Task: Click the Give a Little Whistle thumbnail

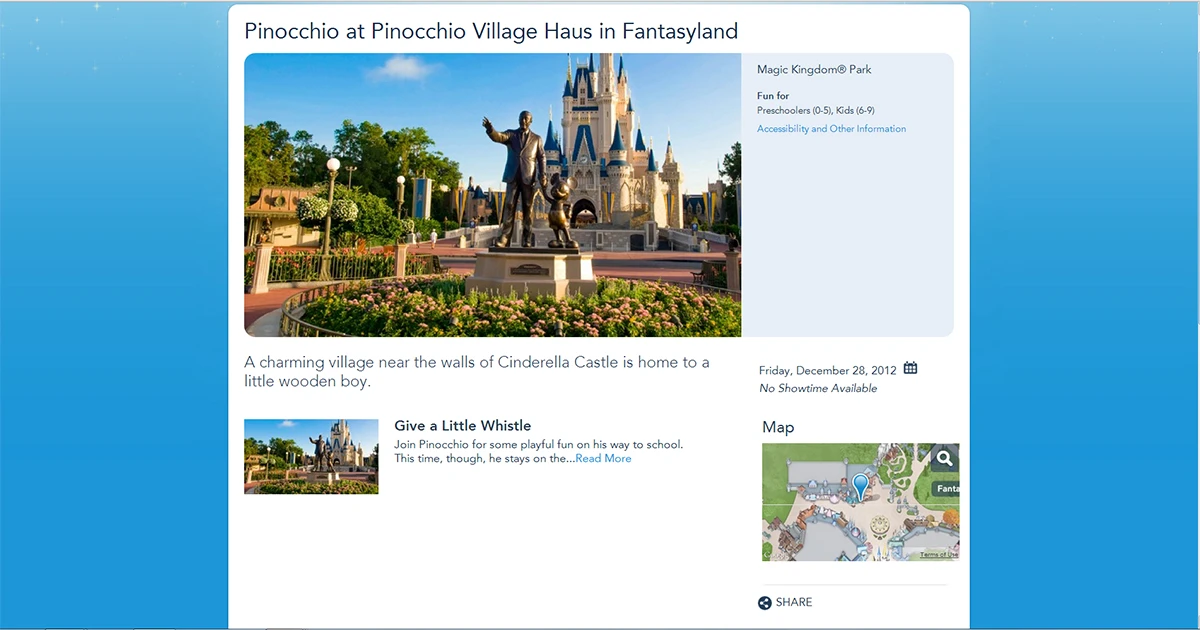Action: 311,456
